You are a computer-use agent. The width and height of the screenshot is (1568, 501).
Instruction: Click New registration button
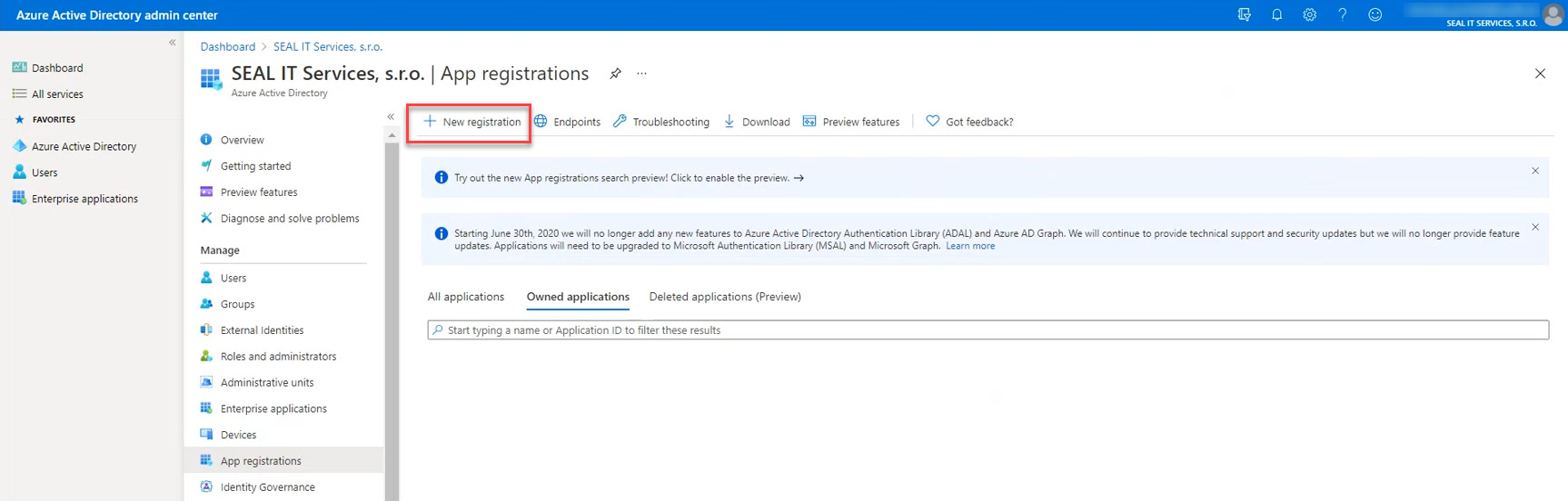(472, 122)
